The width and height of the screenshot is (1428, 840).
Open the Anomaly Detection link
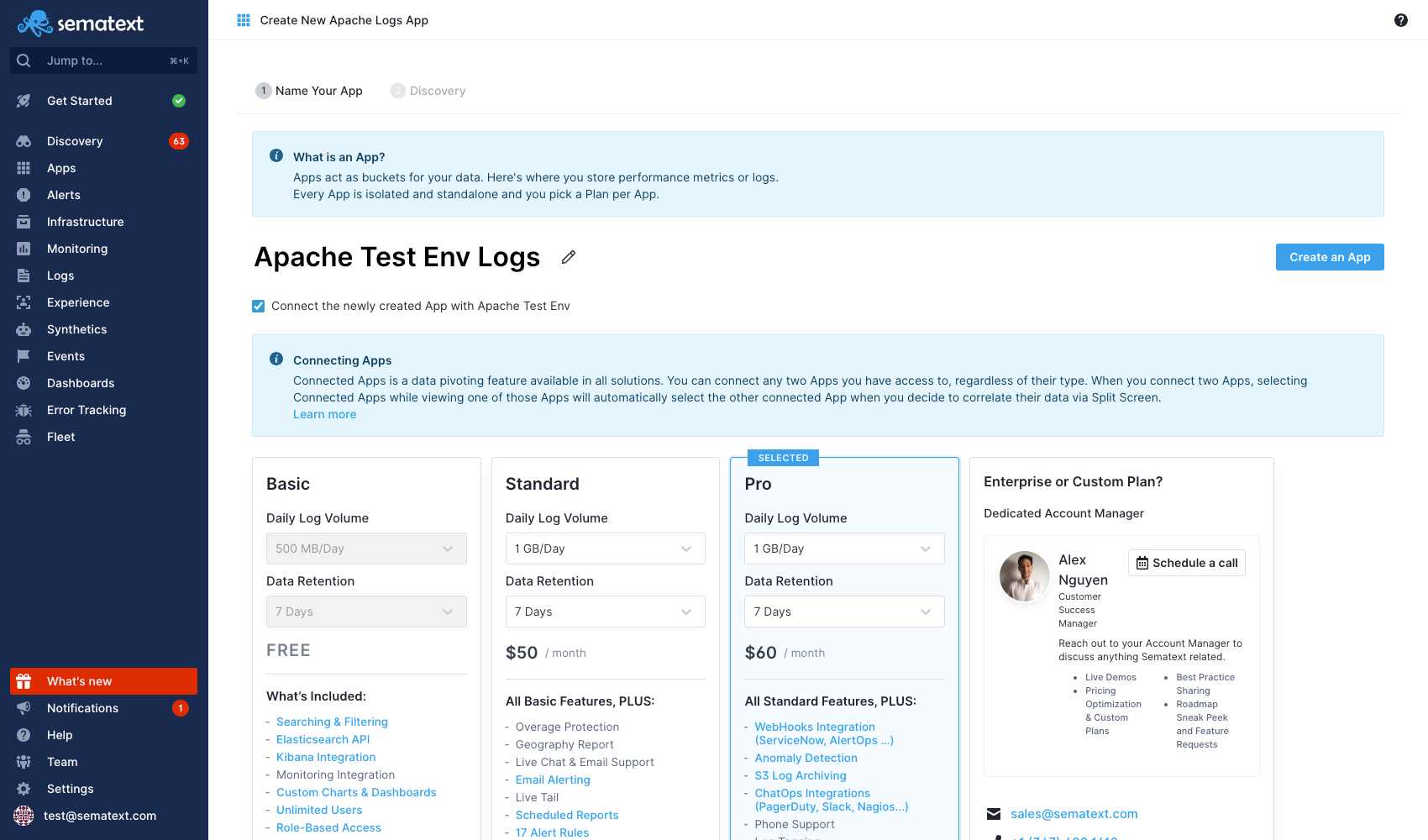[x=806, y=758]
